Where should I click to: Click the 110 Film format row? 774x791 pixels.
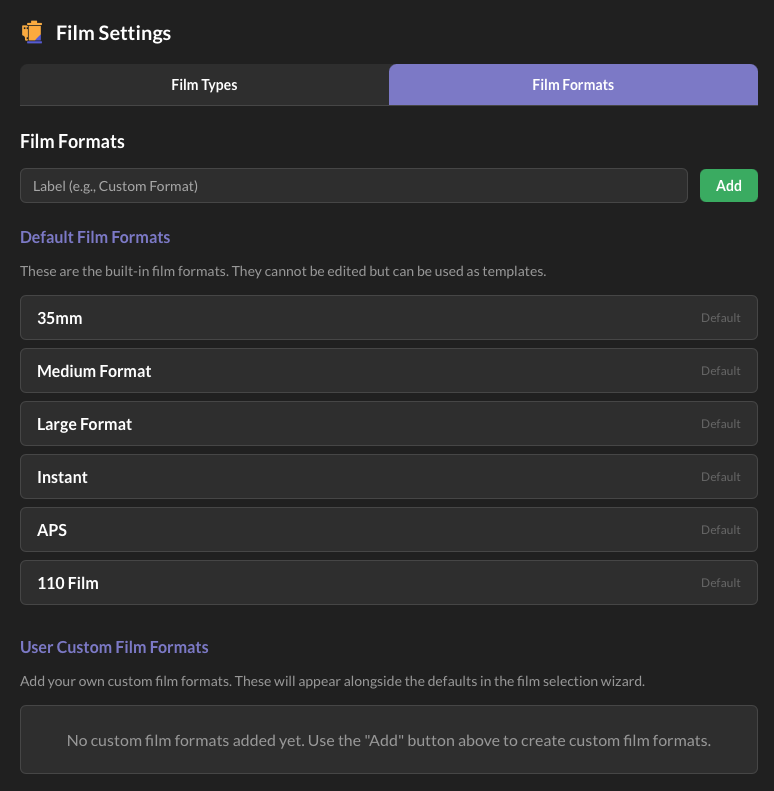pyautogui.click(x=300, y=583)
